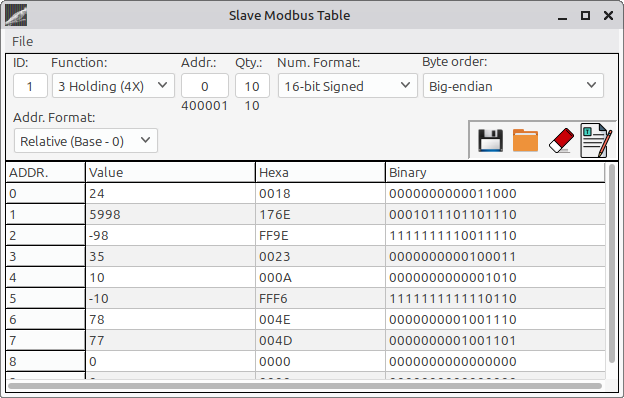Click the hexa cell 004D
This screenshot has height=398, width=624.
tap(320, 341)
